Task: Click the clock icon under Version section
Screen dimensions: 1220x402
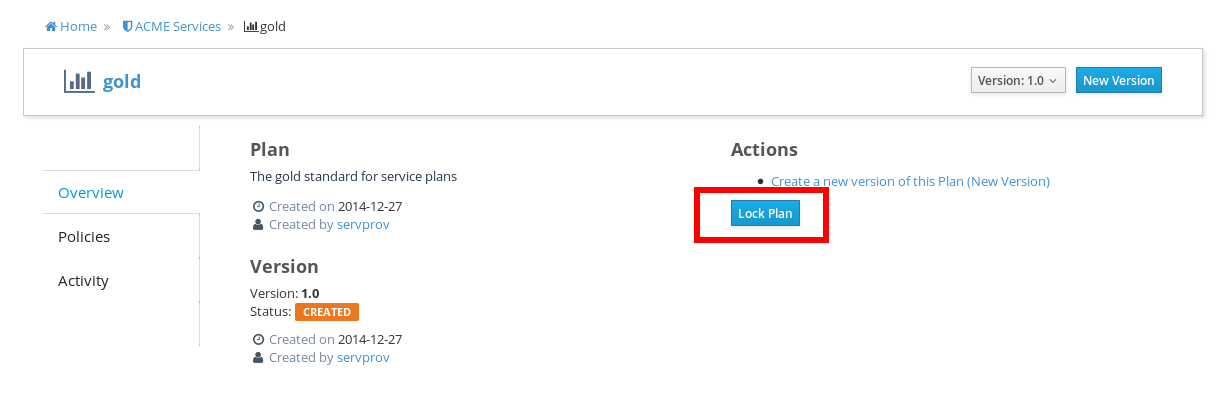Action: click(x=258, y=340)
